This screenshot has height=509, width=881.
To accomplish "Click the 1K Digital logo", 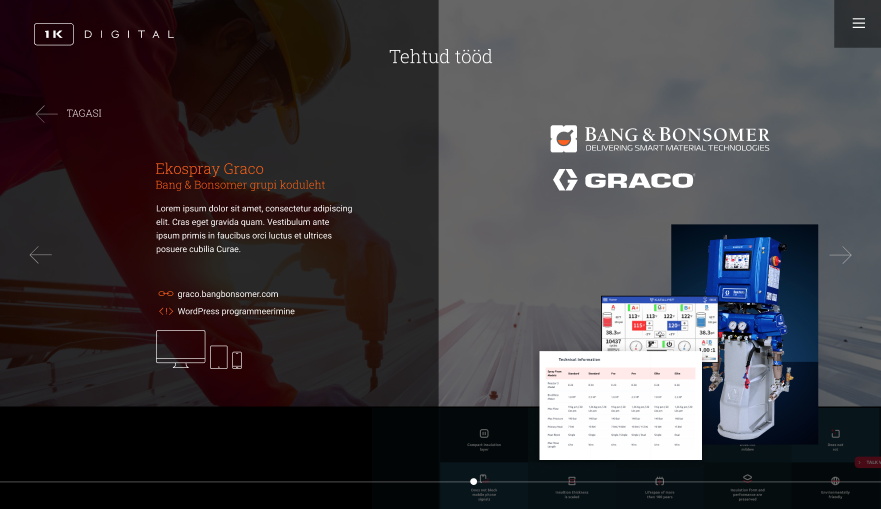I will point(105,34).
